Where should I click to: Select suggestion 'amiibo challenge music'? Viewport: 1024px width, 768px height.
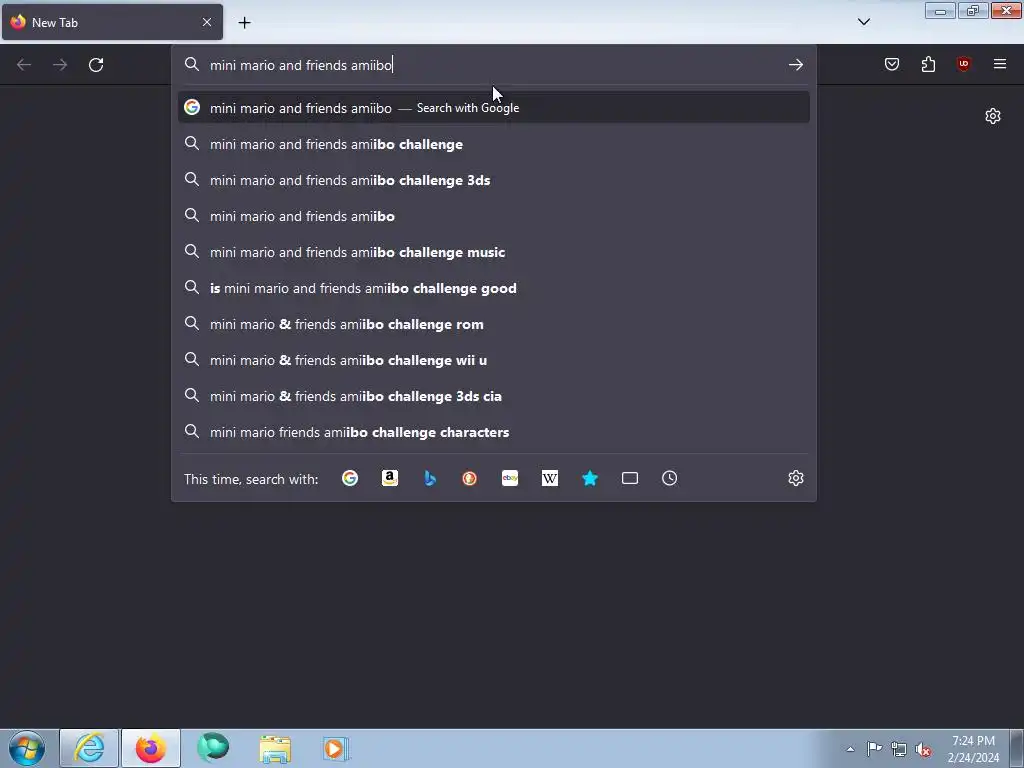pyautogui.click(x=494, y=252)
